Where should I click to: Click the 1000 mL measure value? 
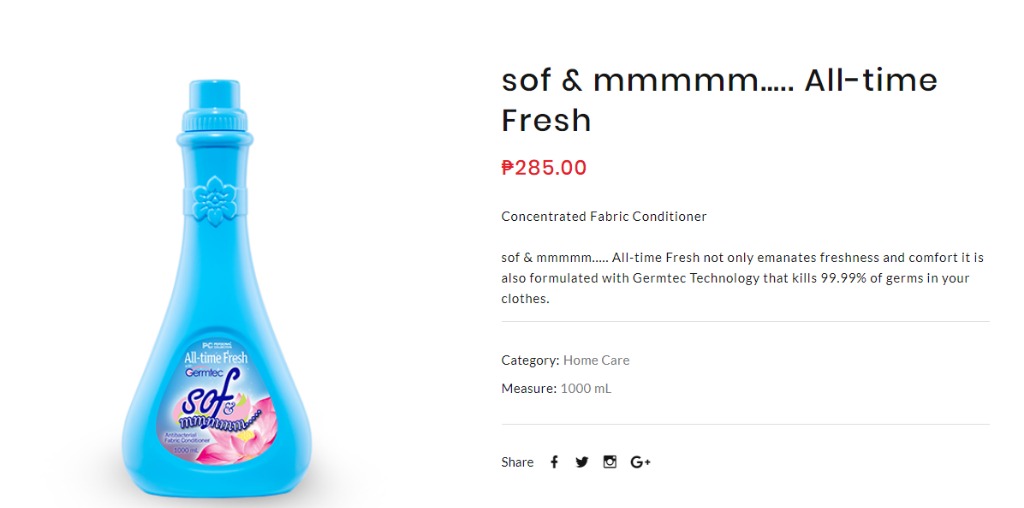(585, 388)
